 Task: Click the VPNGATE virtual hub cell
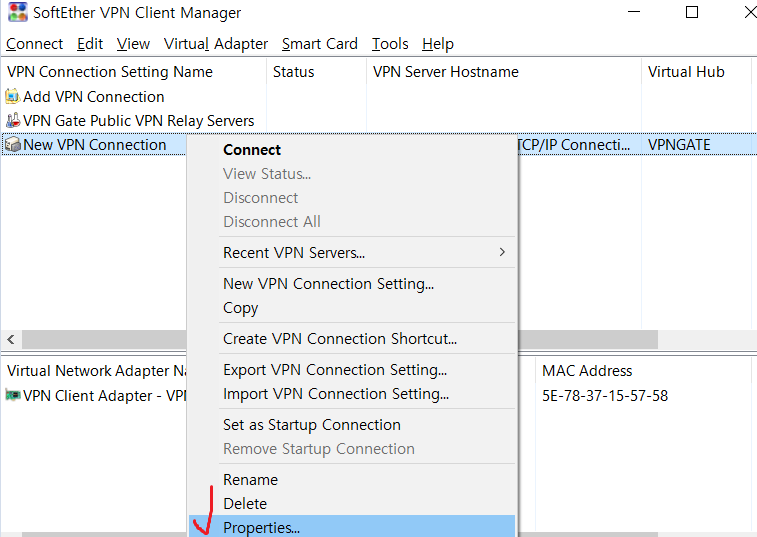coord(679,145)
